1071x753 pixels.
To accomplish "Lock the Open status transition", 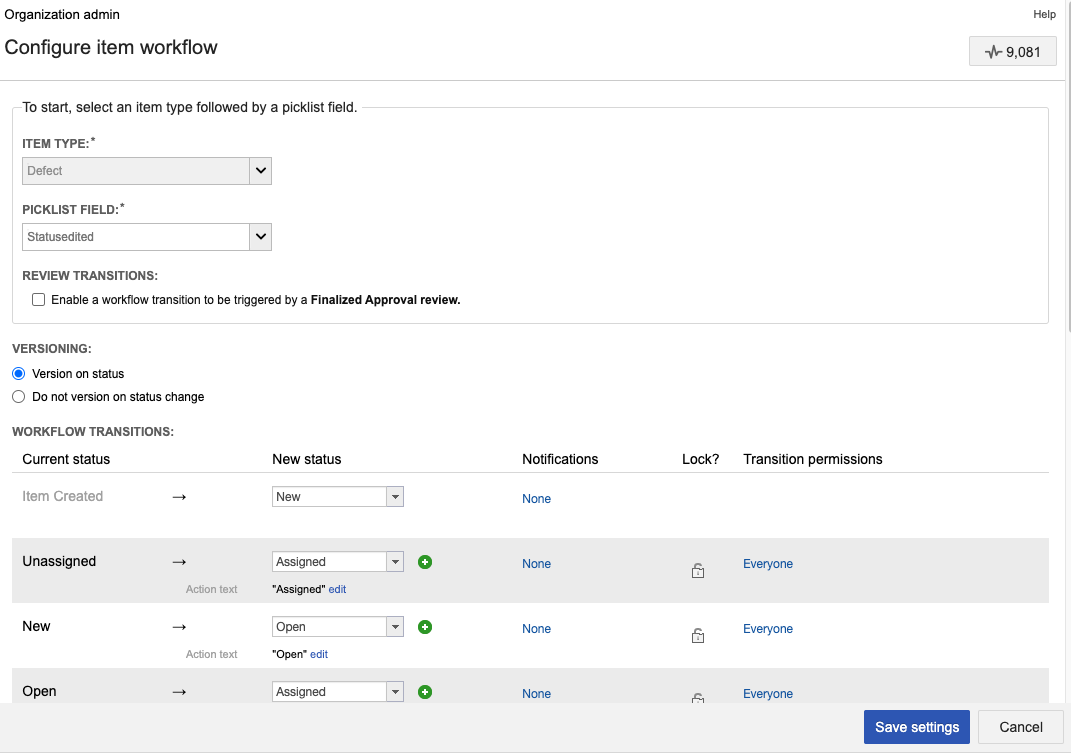I will coord(697,697).
